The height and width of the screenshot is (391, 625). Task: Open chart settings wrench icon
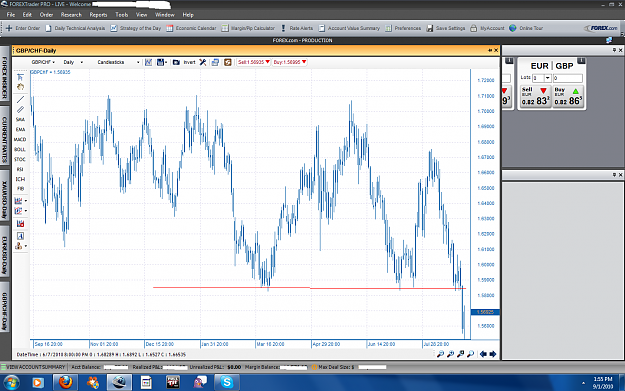[203, 62]
